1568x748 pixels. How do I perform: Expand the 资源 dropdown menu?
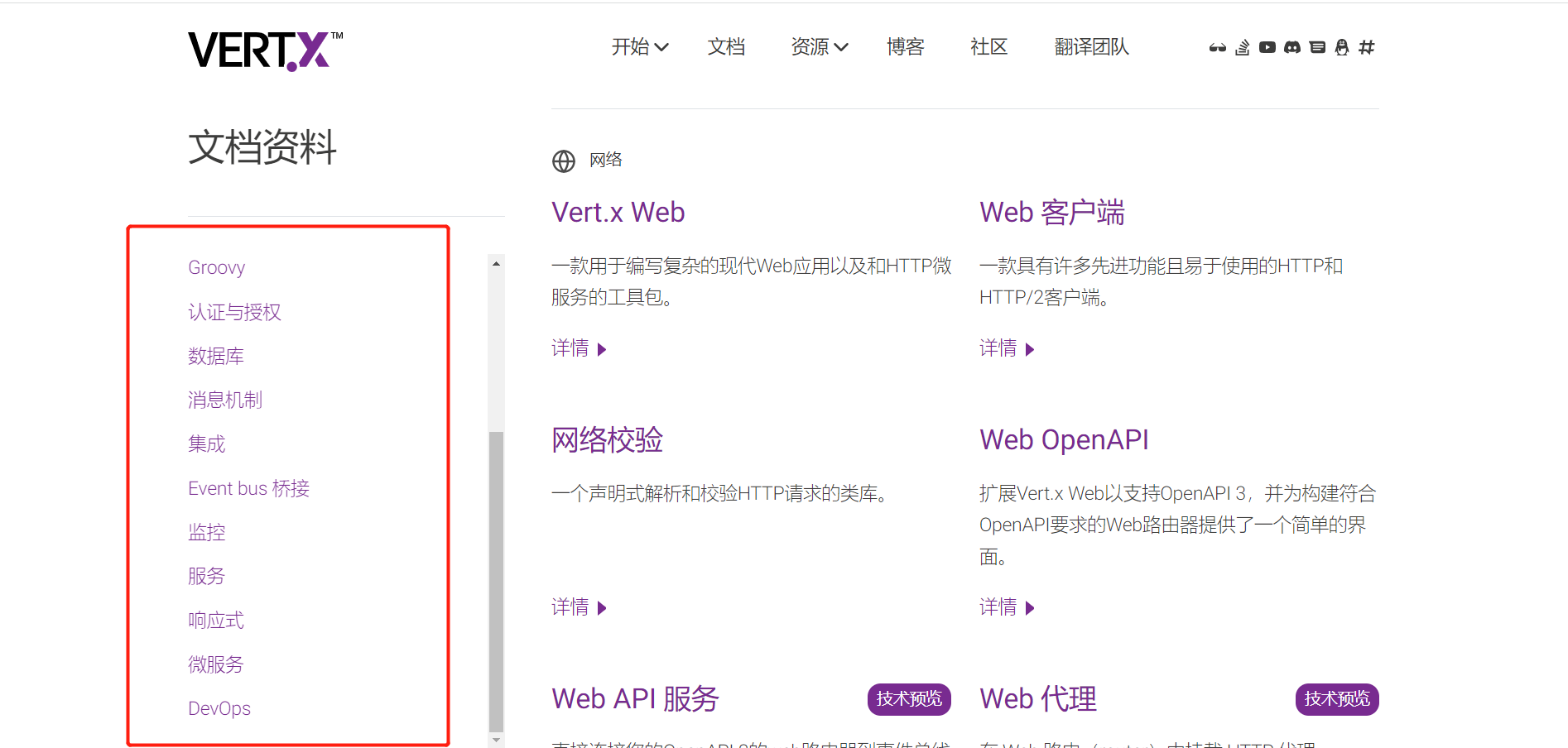(818, 47)
